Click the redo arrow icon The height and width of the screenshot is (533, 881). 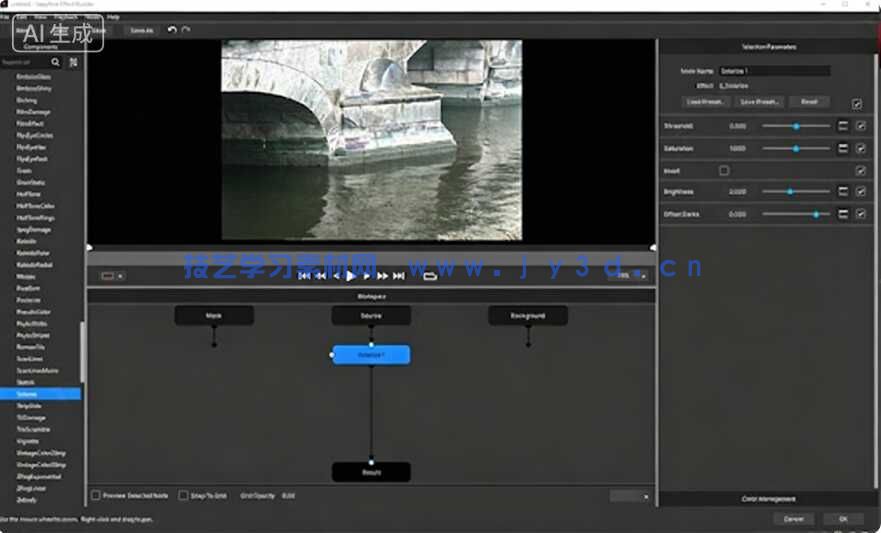[186, 30]
